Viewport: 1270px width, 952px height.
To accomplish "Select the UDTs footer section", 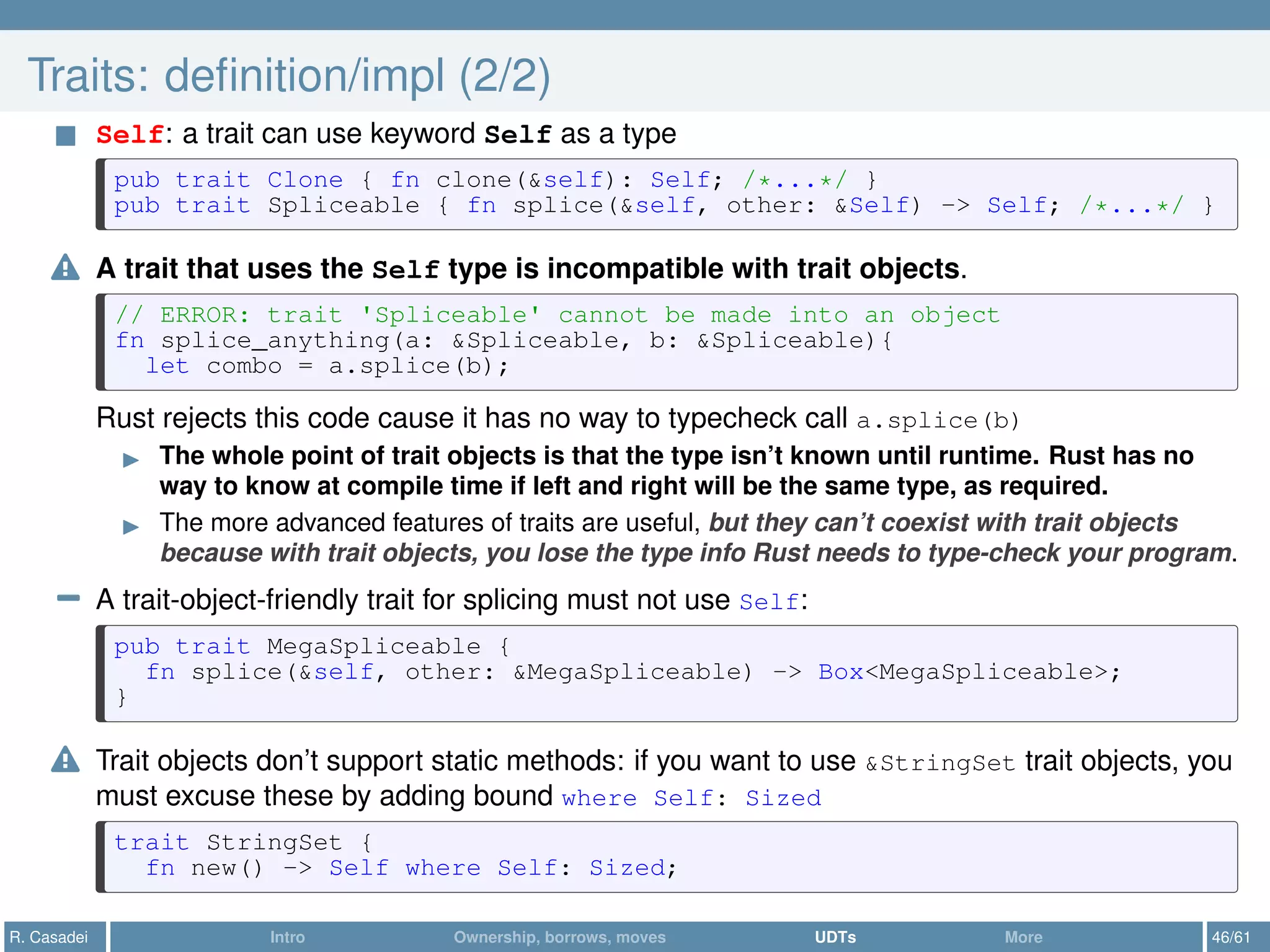I will point(835,937).
